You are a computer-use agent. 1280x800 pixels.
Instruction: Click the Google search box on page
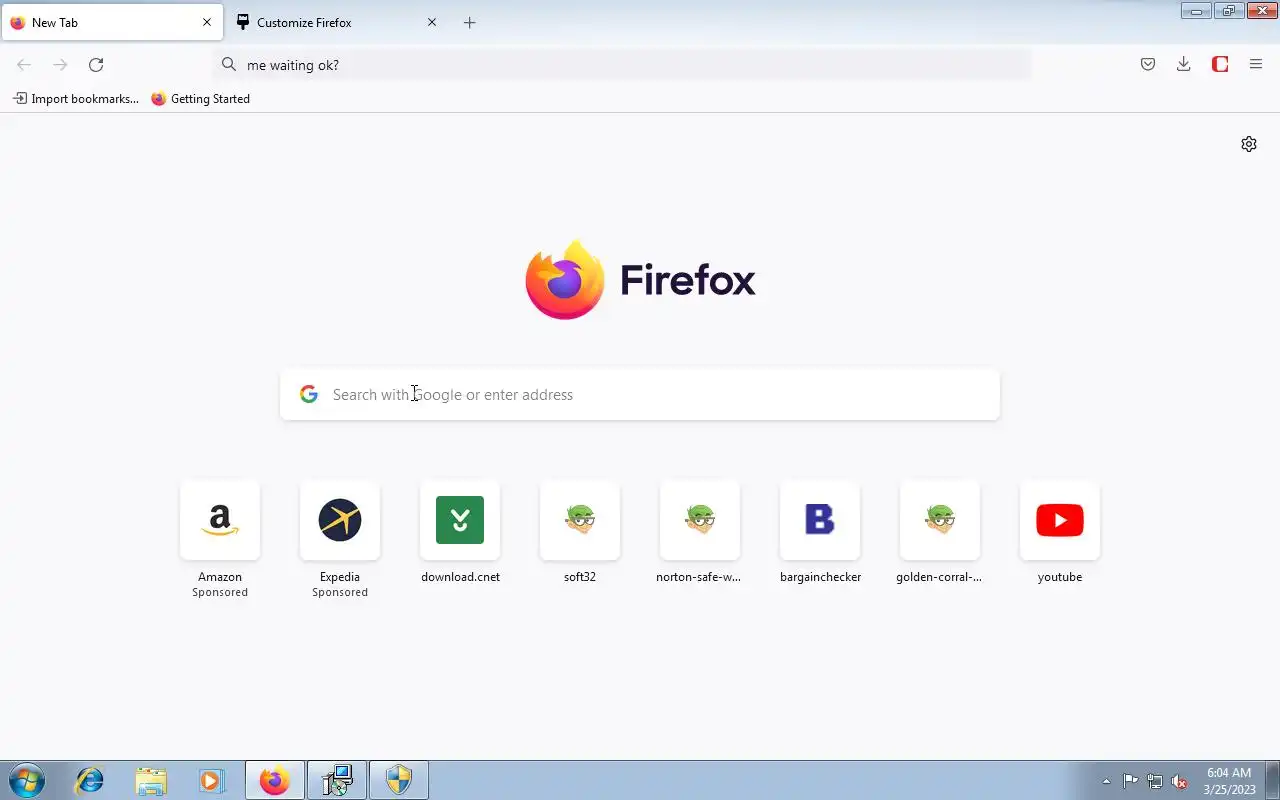point(640,395)
